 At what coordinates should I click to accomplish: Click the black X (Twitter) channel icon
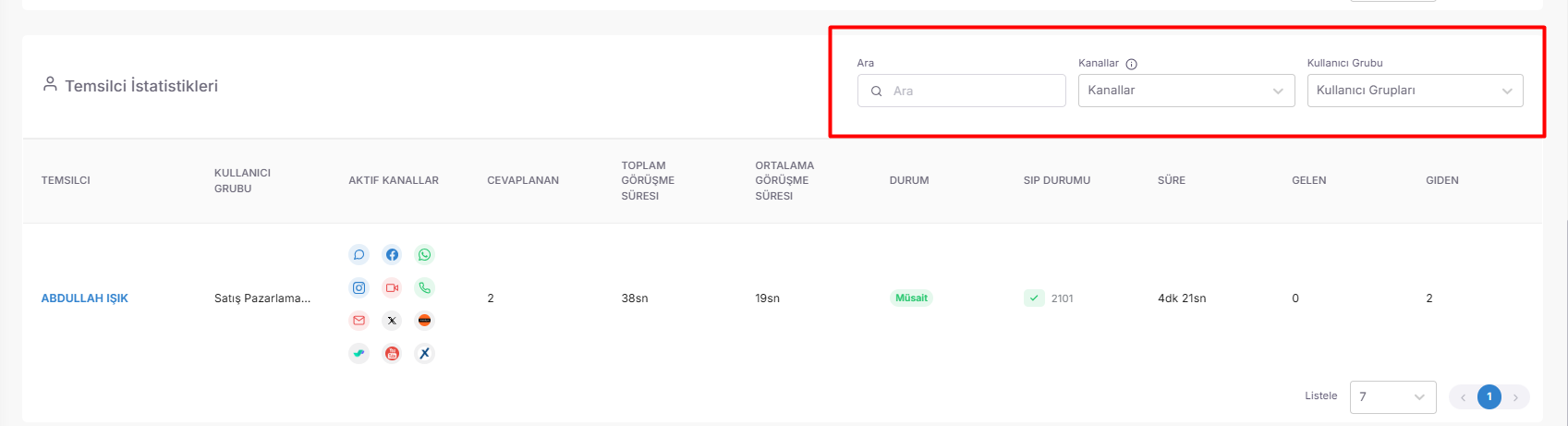coord(392,321)
